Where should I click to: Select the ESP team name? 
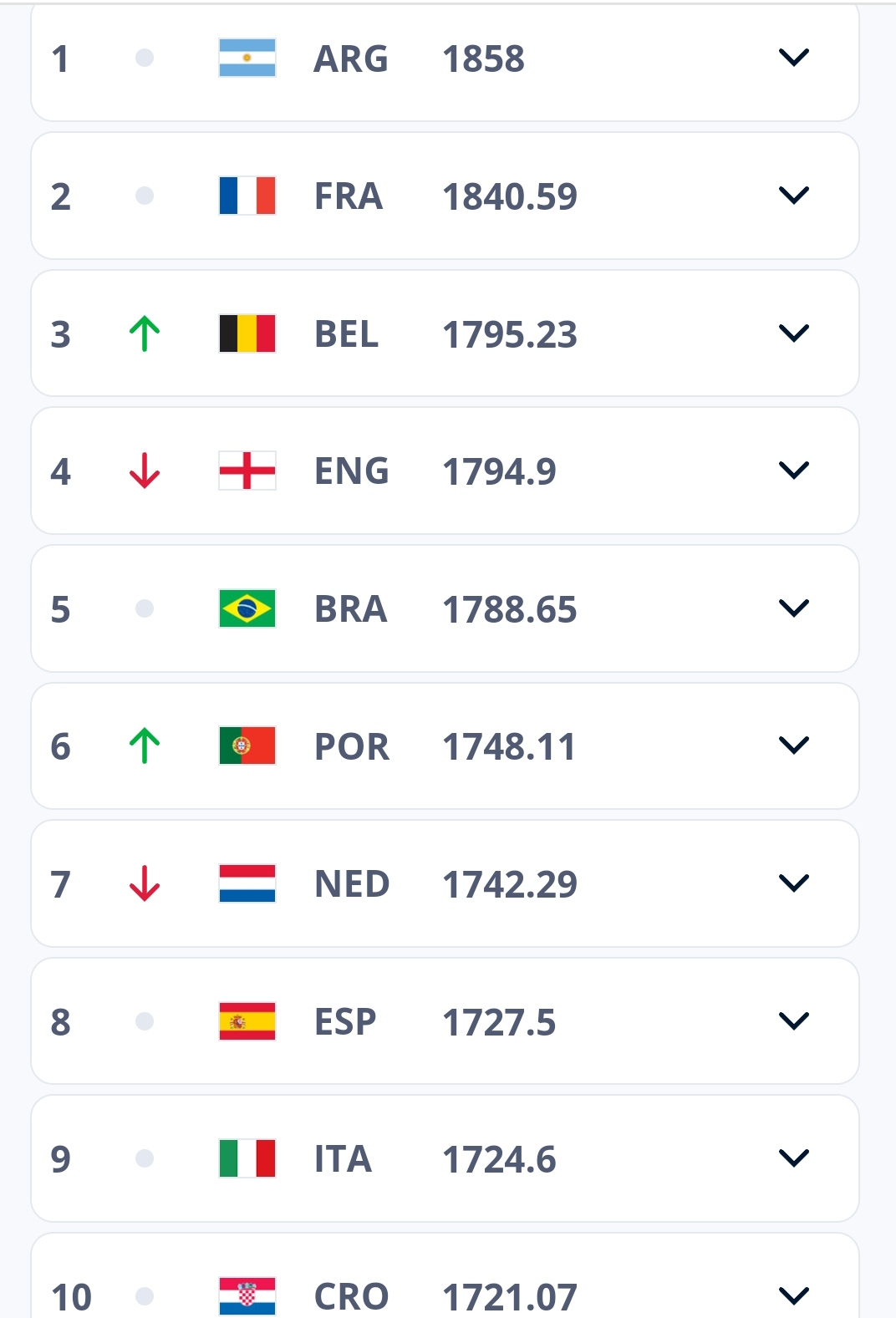[345, 1021]
